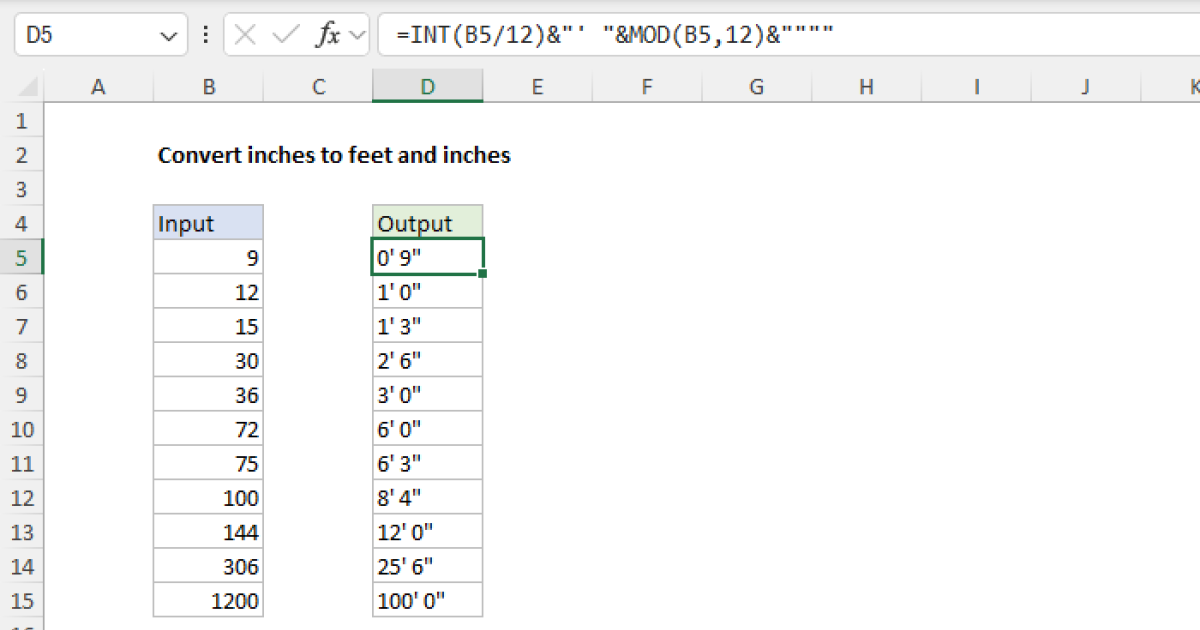This screenshot has height=630, width=1200.
Task: Select row 6 header
Action: click(x=22, y=292)
